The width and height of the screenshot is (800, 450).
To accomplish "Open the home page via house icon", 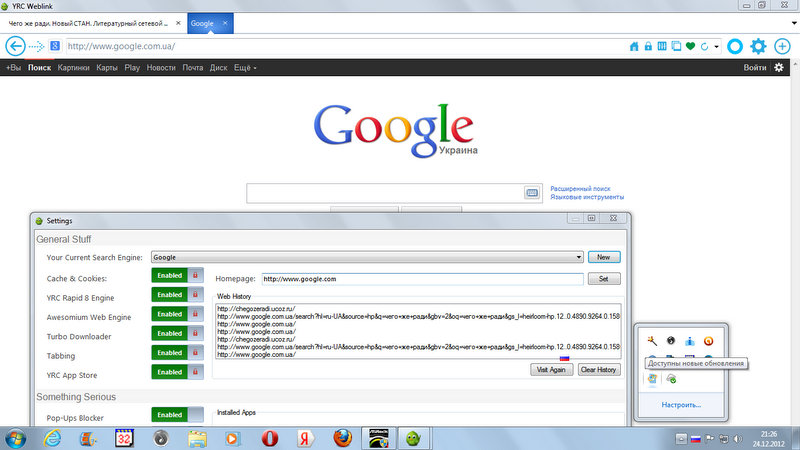I will [634, 46].
